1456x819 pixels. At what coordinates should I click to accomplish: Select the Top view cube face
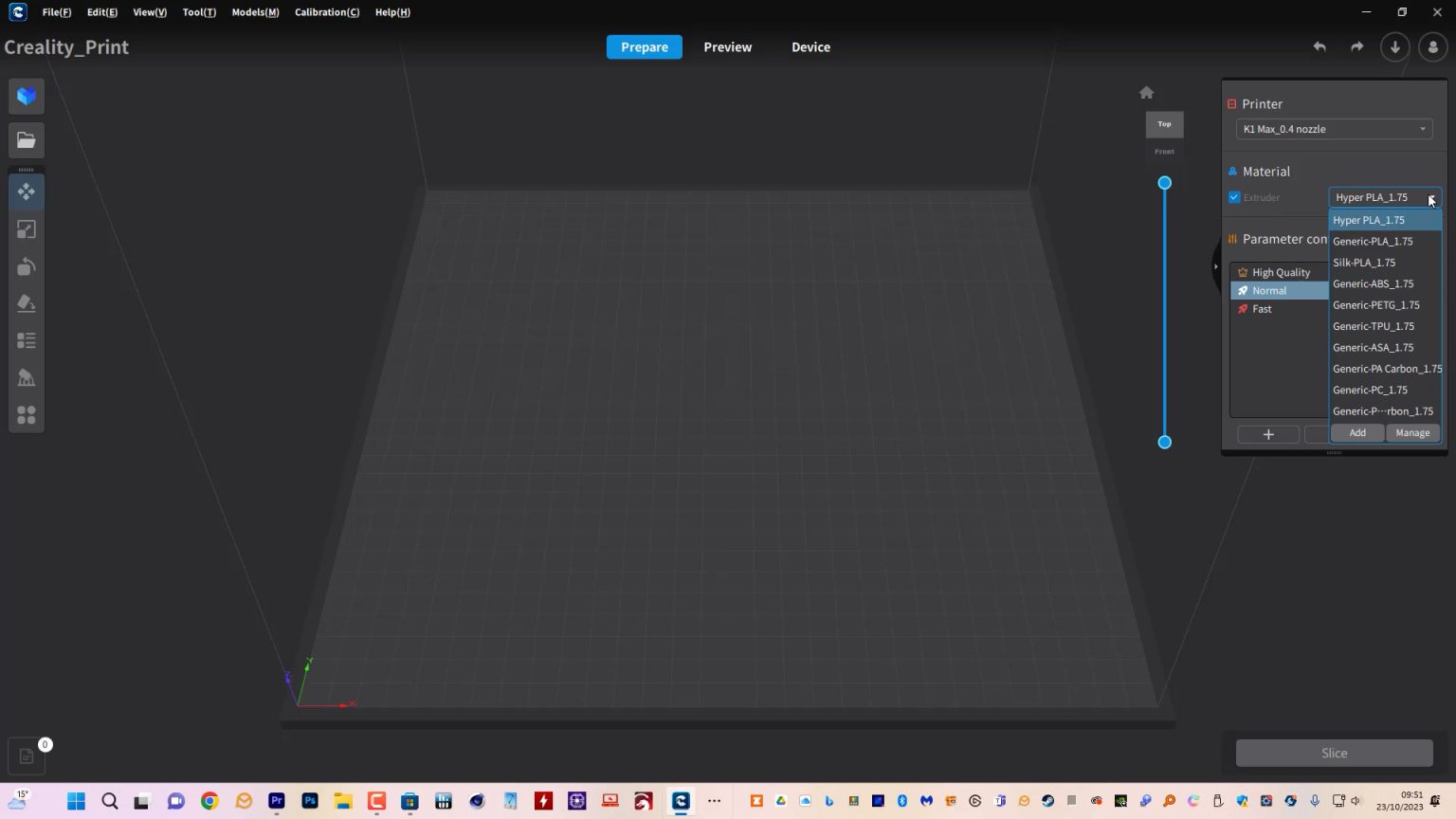click(1164, 124)
